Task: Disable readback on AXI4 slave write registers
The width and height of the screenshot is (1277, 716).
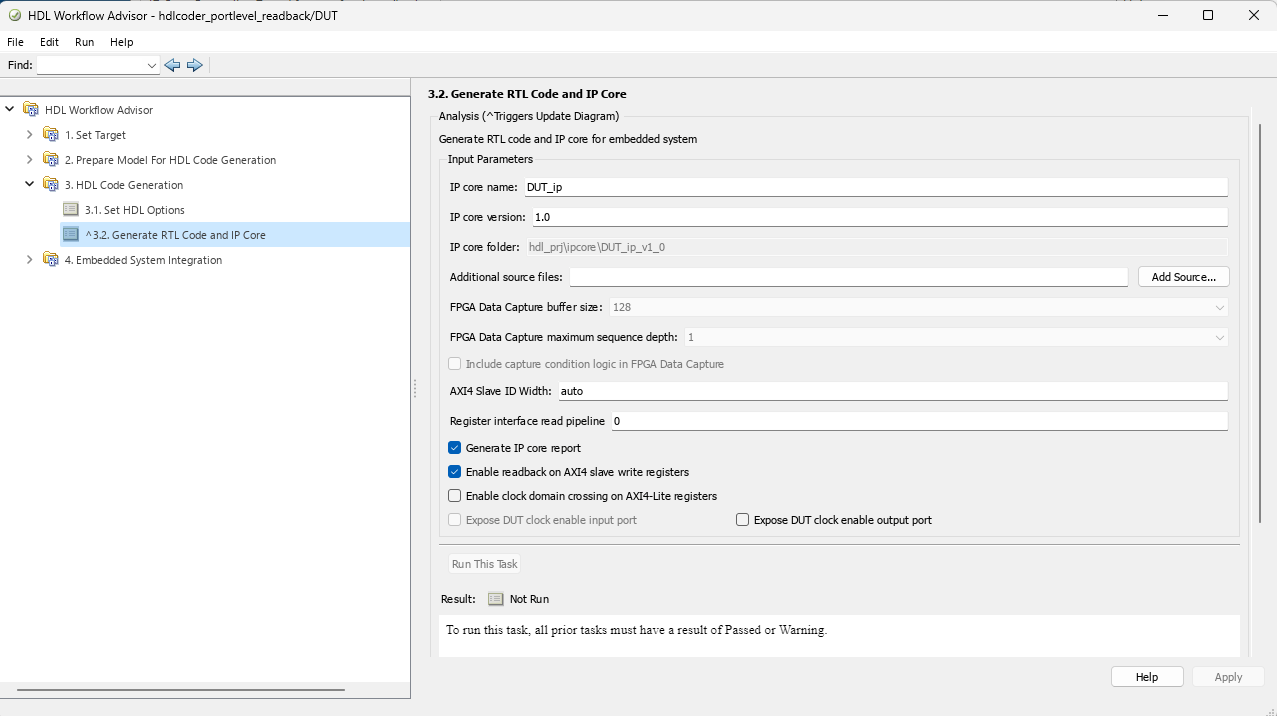Action: point(455,472)
